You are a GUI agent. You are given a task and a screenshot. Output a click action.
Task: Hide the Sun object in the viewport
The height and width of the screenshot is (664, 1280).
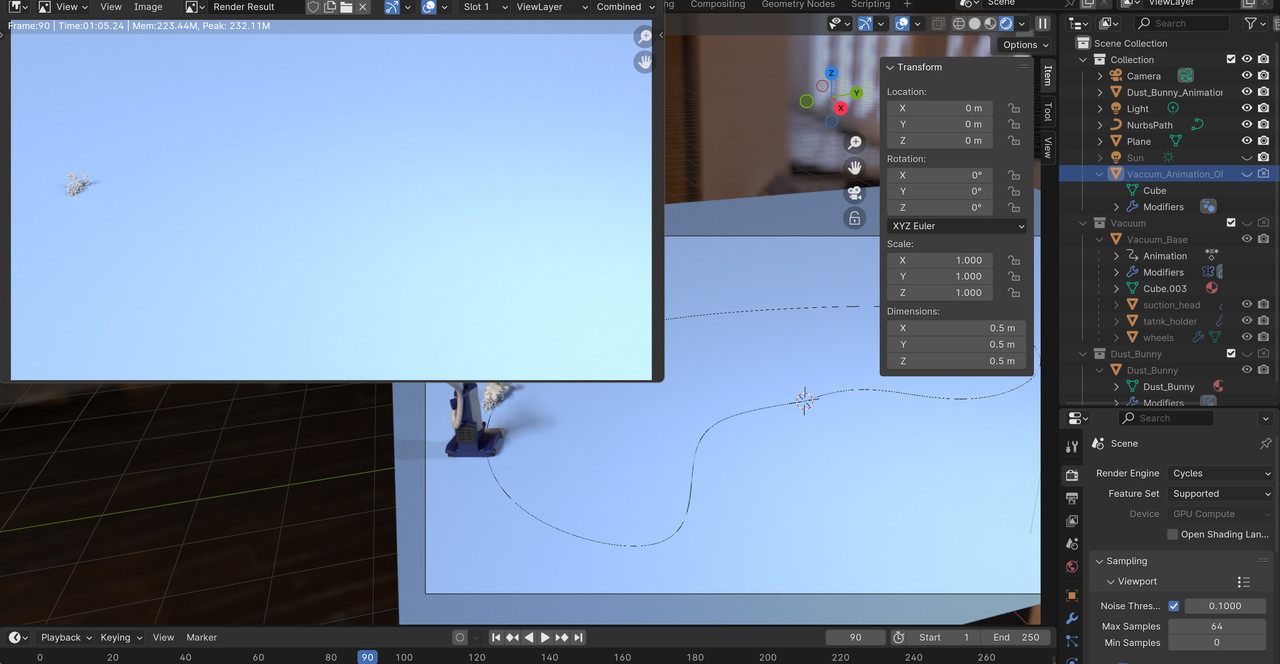1246,157
